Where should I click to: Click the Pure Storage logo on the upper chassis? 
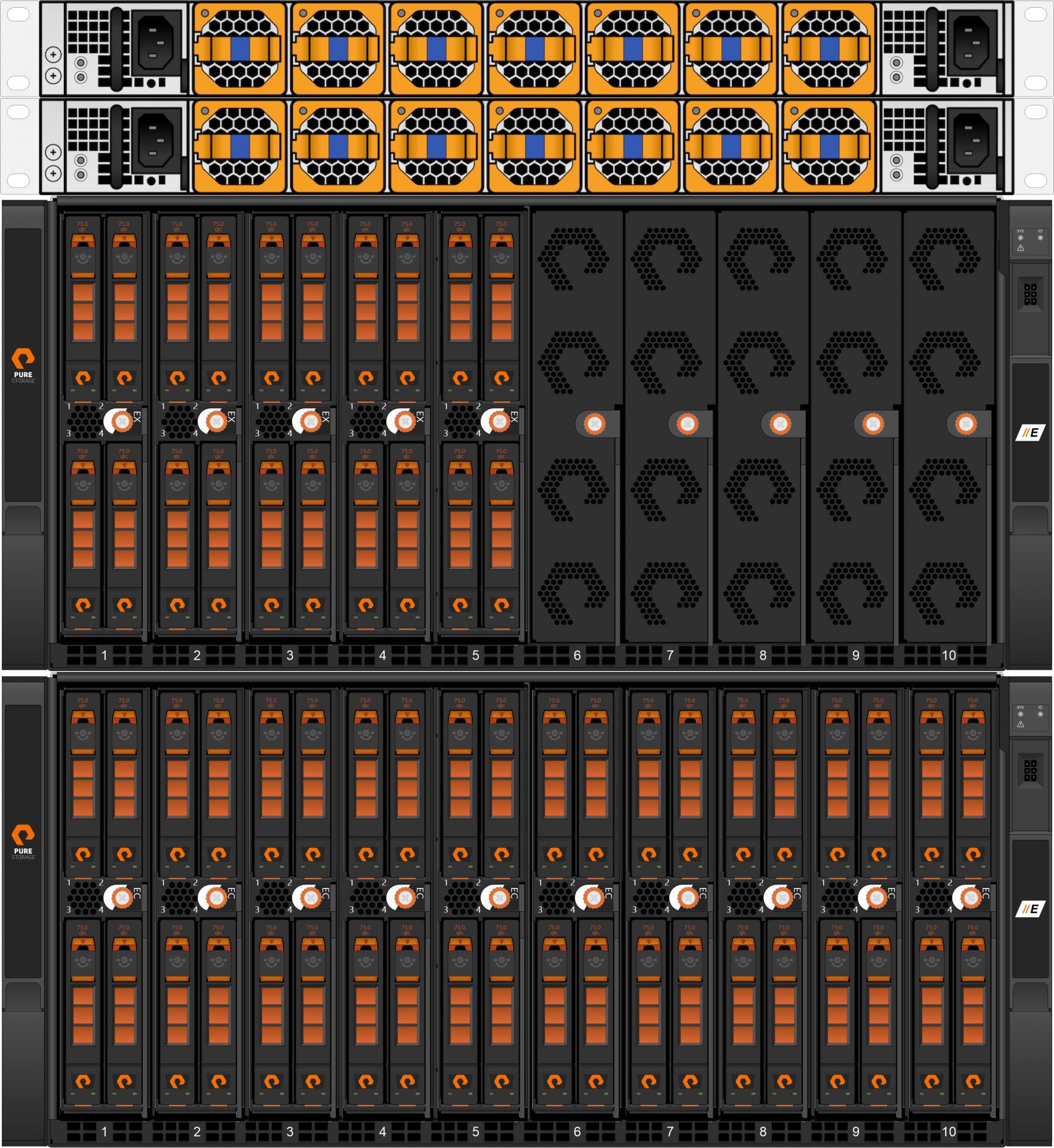point(23,365)
